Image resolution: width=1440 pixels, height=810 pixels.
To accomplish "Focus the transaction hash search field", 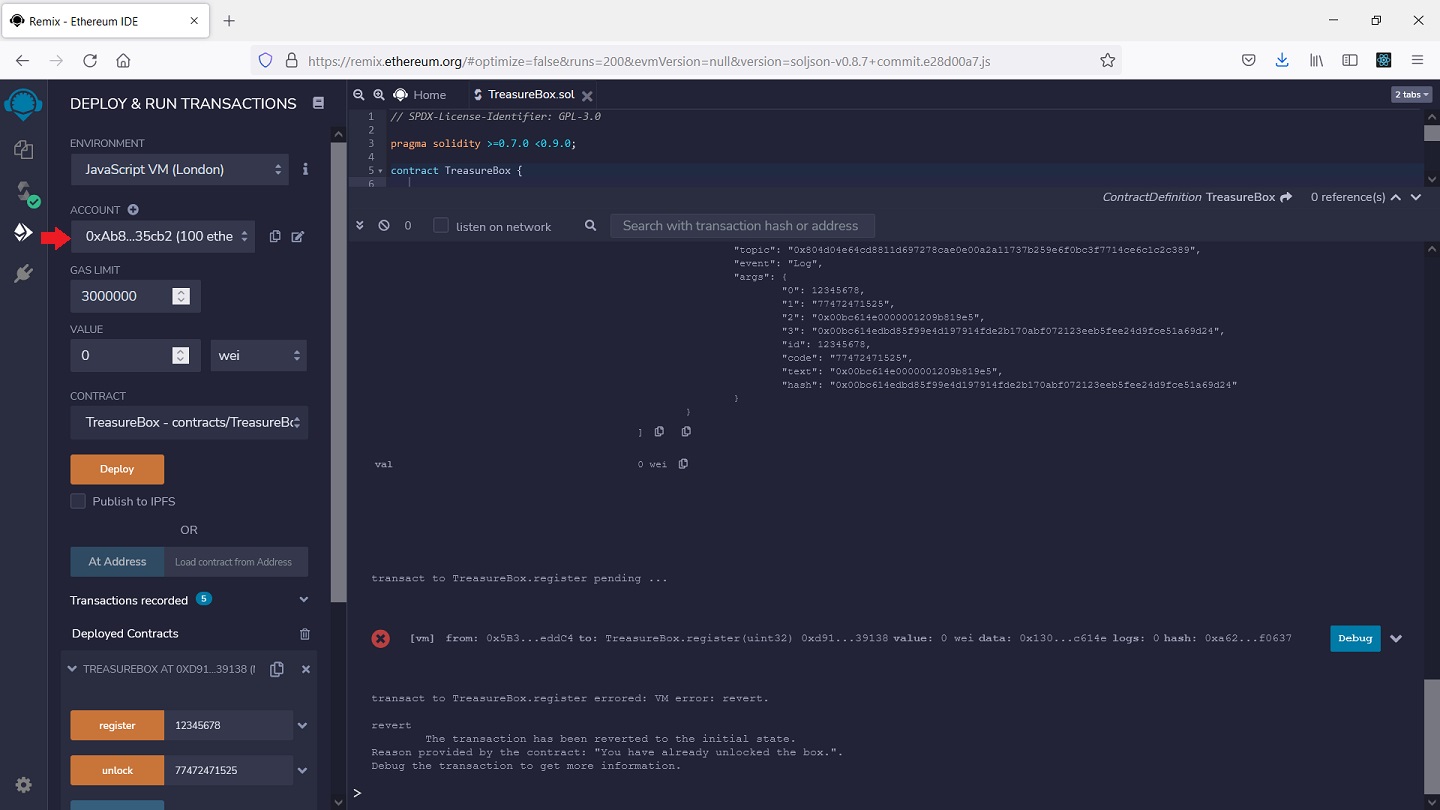I will click(741, 226).
